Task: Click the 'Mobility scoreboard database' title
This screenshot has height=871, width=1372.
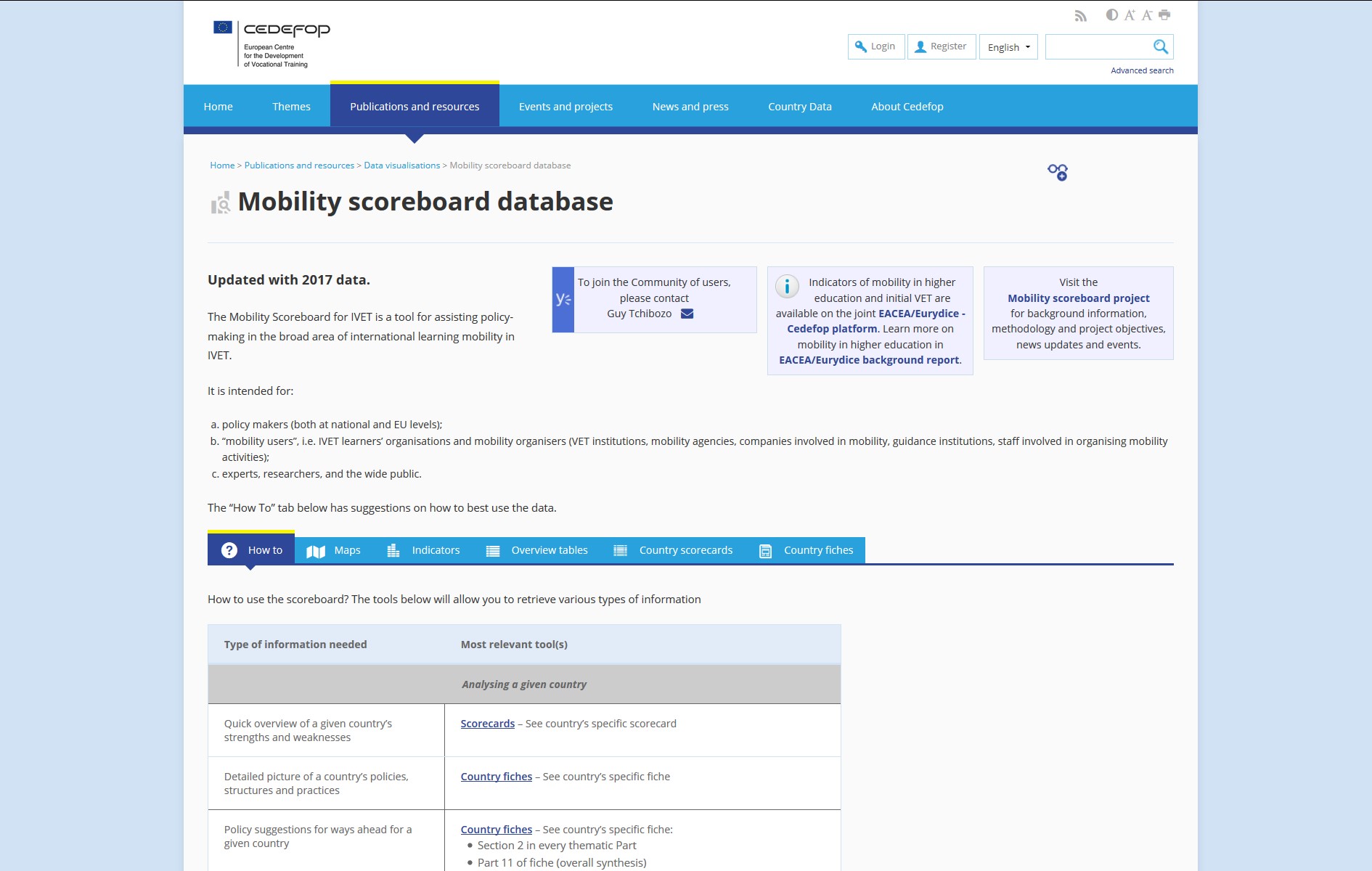Action: (425, 202)
